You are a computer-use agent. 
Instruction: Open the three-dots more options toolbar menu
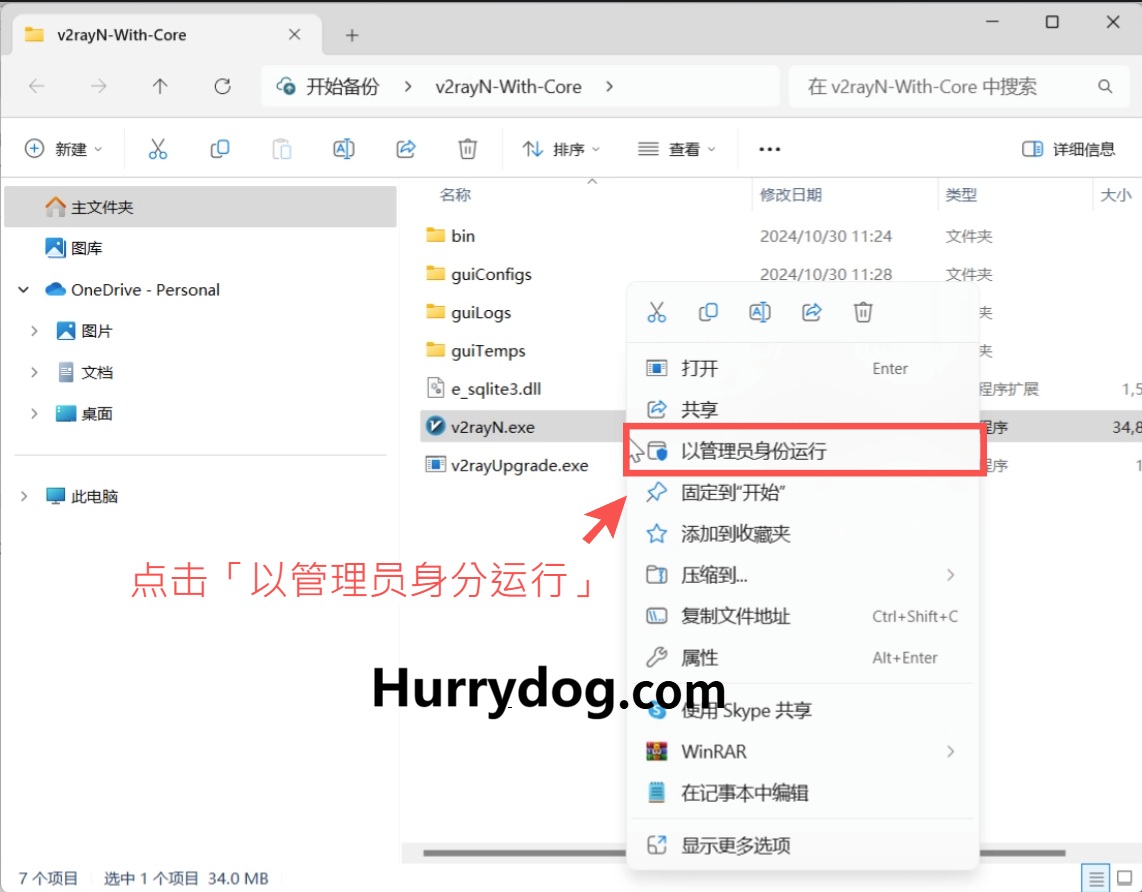(769, 149)
